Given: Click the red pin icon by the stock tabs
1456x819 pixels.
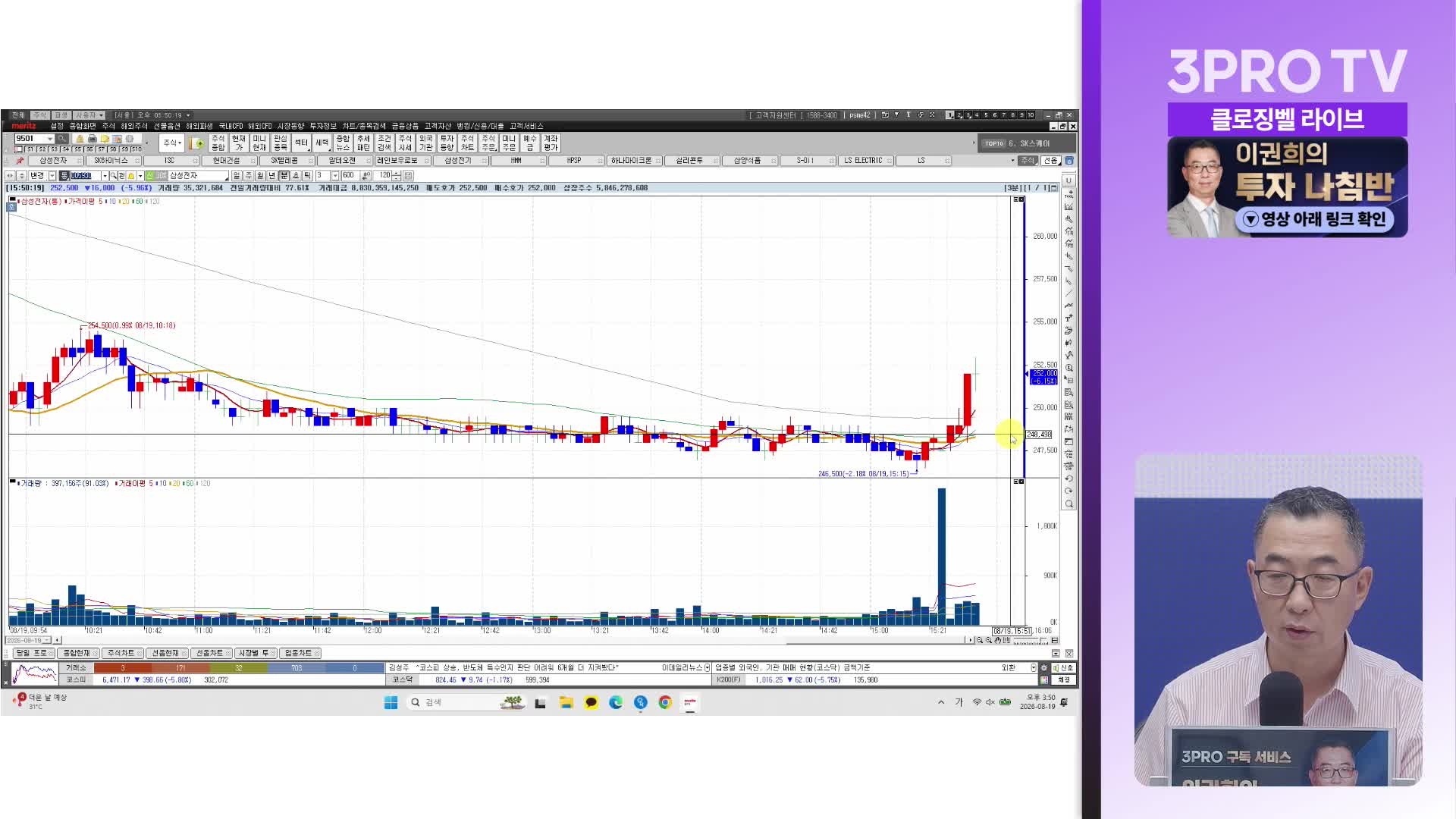Looking at the screenshot, I should point(20,161).
